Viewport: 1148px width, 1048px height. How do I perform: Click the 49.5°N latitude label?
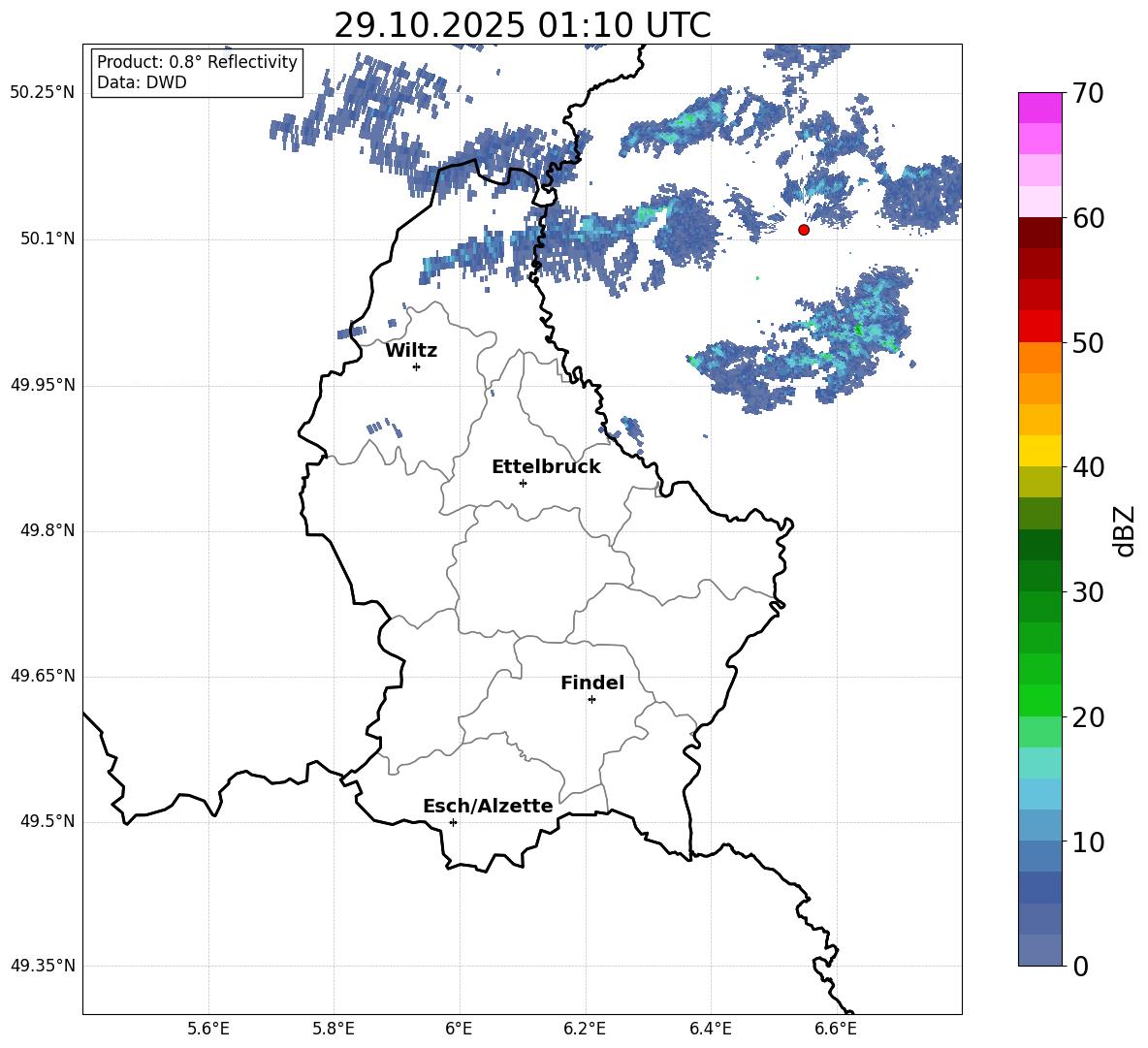(x=48, y=821)
